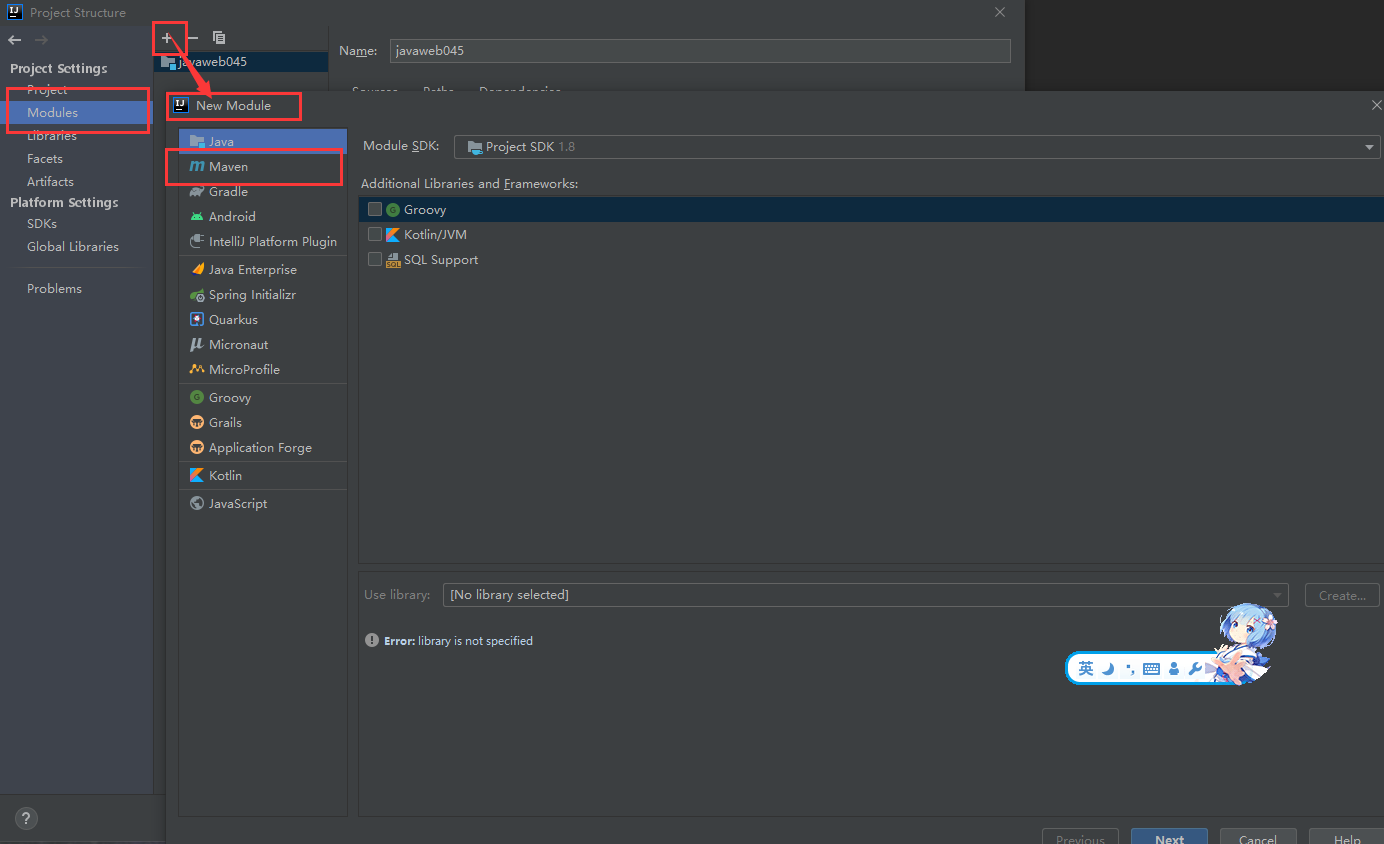Close the New Module dialog

click(x=1377, y=105)
